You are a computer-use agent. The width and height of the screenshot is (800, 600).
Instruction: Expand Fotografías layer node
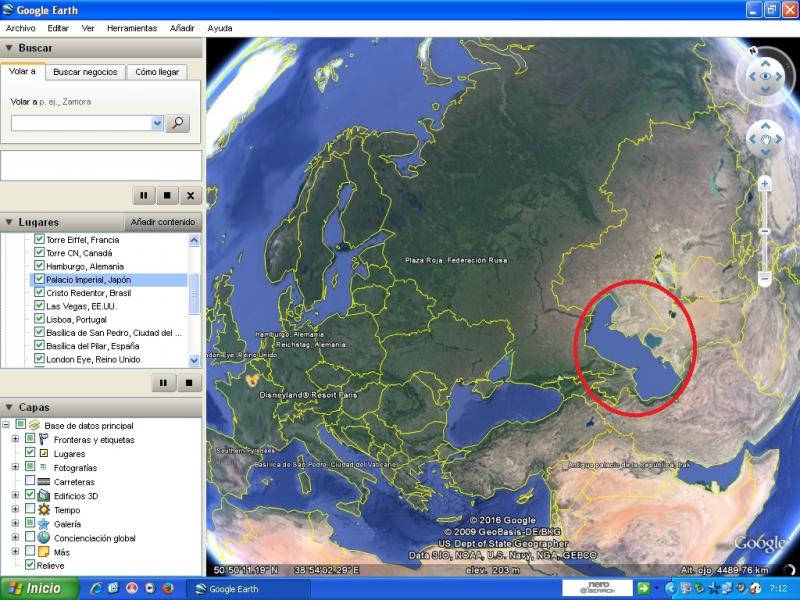pos(15,467)
